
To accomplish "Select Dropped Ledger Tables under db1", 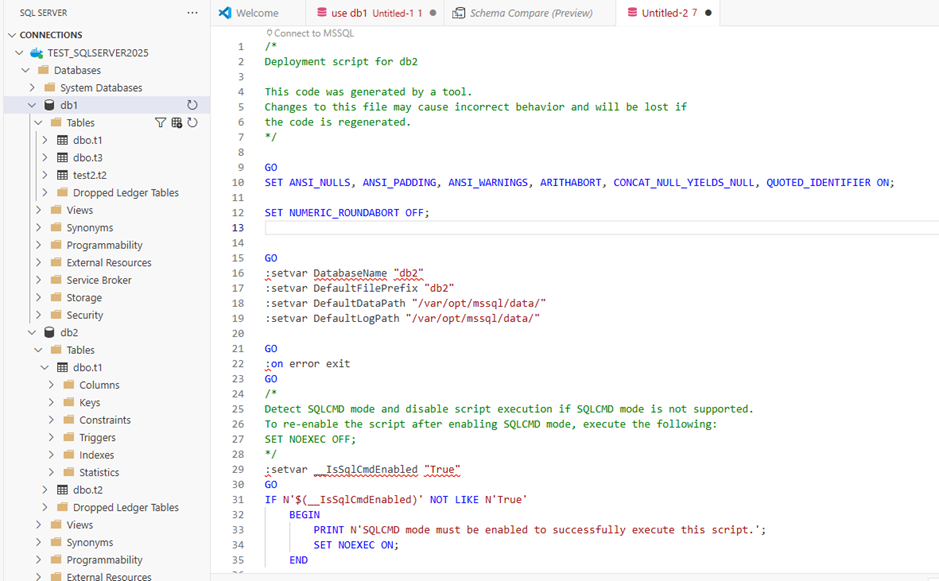I will [x=126, y=192].
